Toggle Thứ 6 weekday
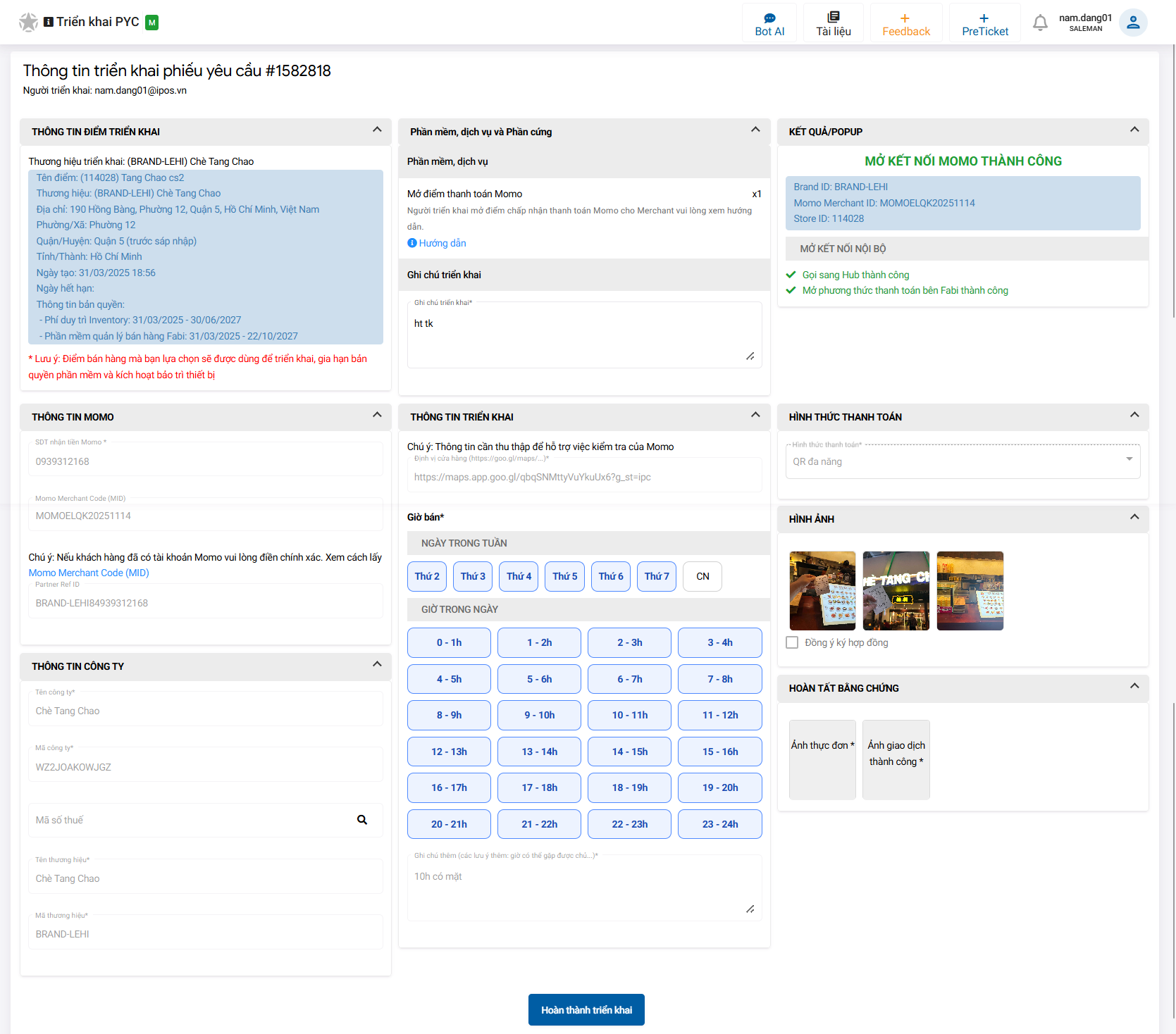The height and width of the screenshot is (1034, 1176). tap(611, 576)
